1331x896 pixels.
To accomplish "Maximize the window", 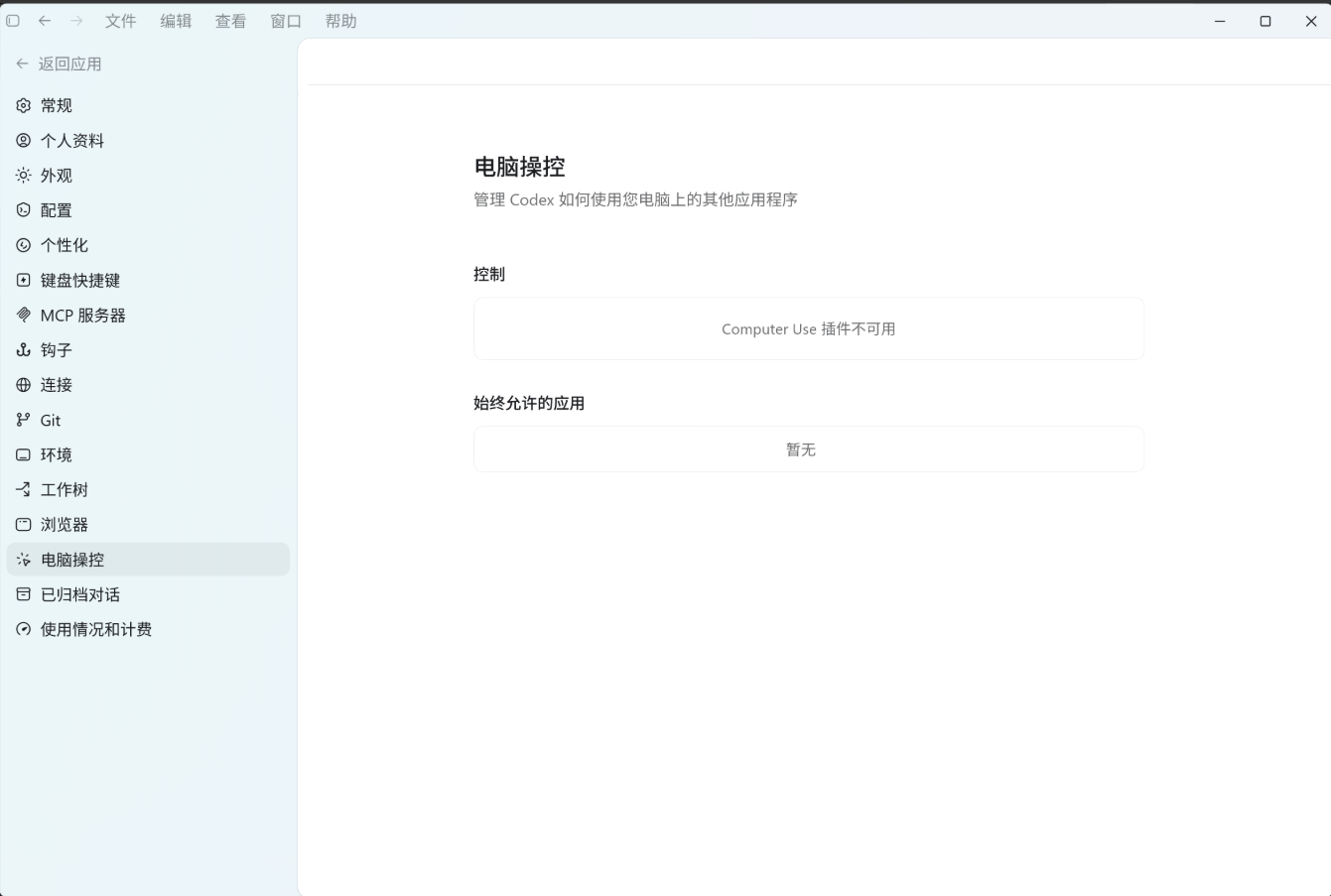I will (1265, 21).
